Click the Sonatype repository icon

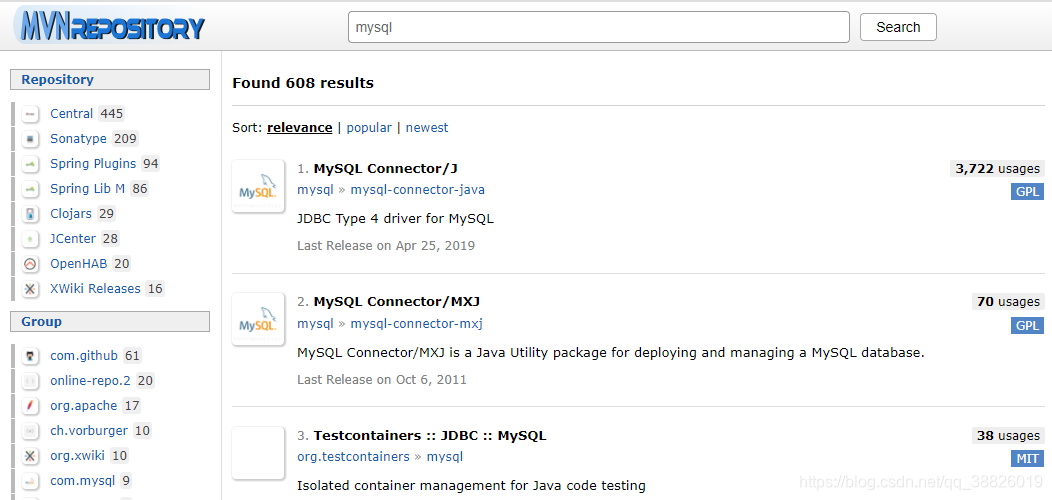(x=30, y=139)
